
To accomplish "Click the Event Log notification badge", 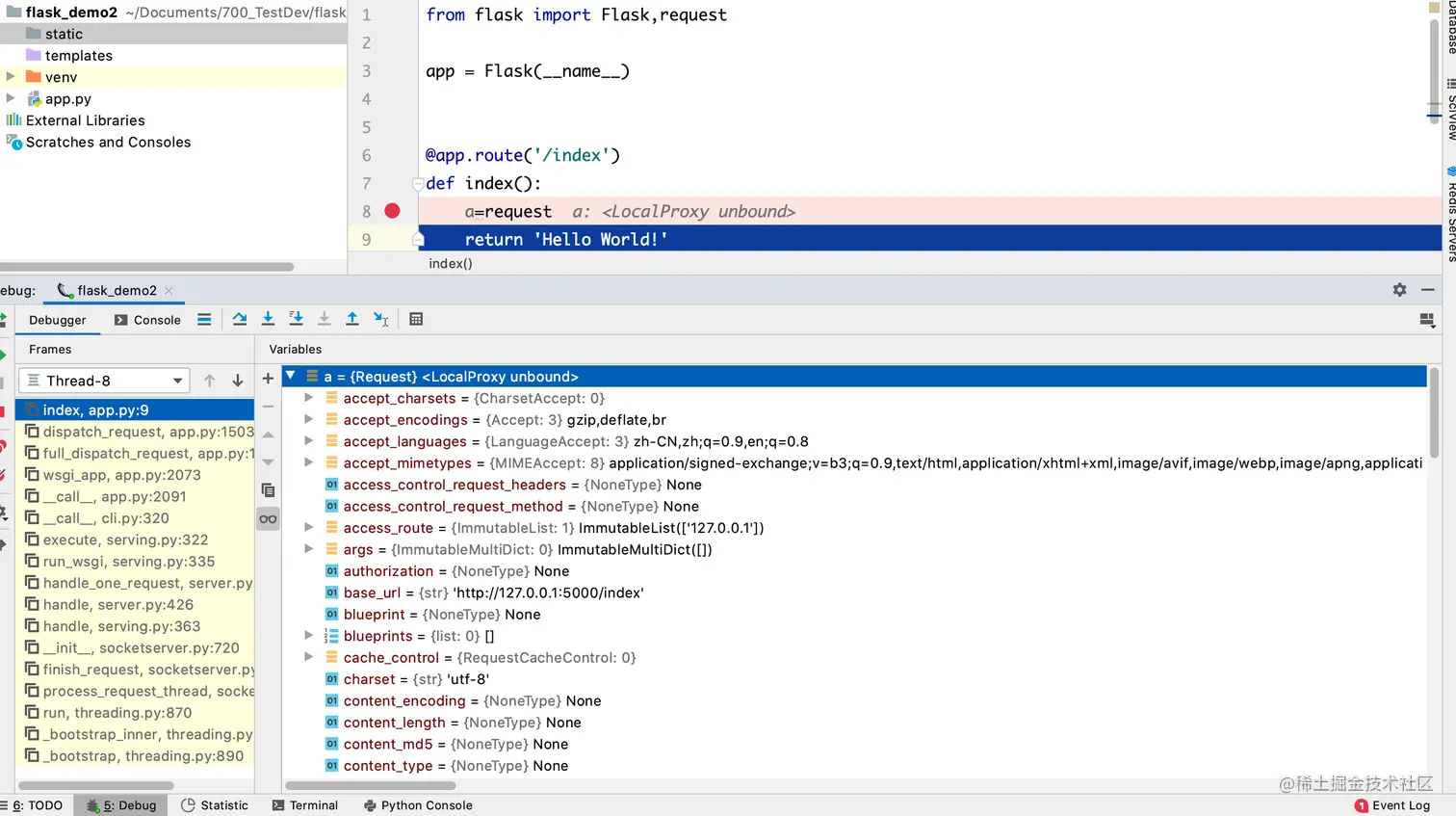I will coord(1361,805).
